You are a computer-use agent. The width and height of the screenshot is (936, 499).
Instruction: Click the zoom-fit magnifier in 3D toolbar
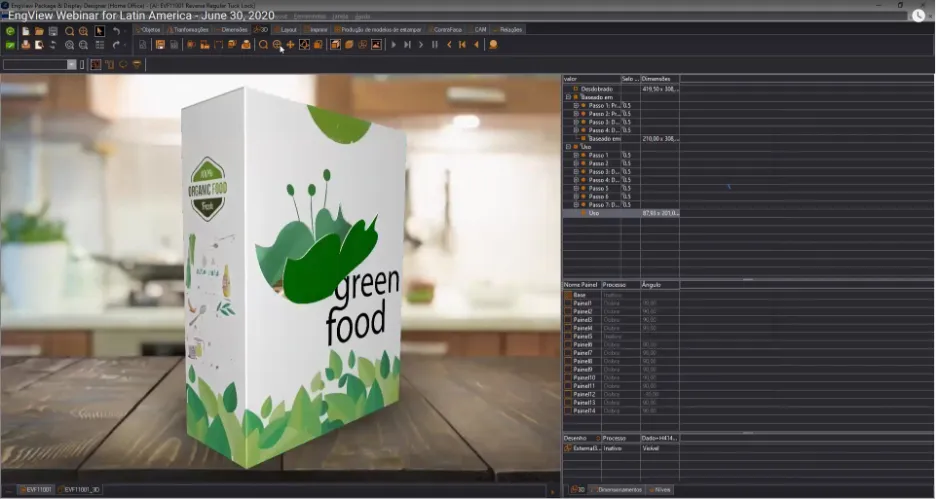263,45
